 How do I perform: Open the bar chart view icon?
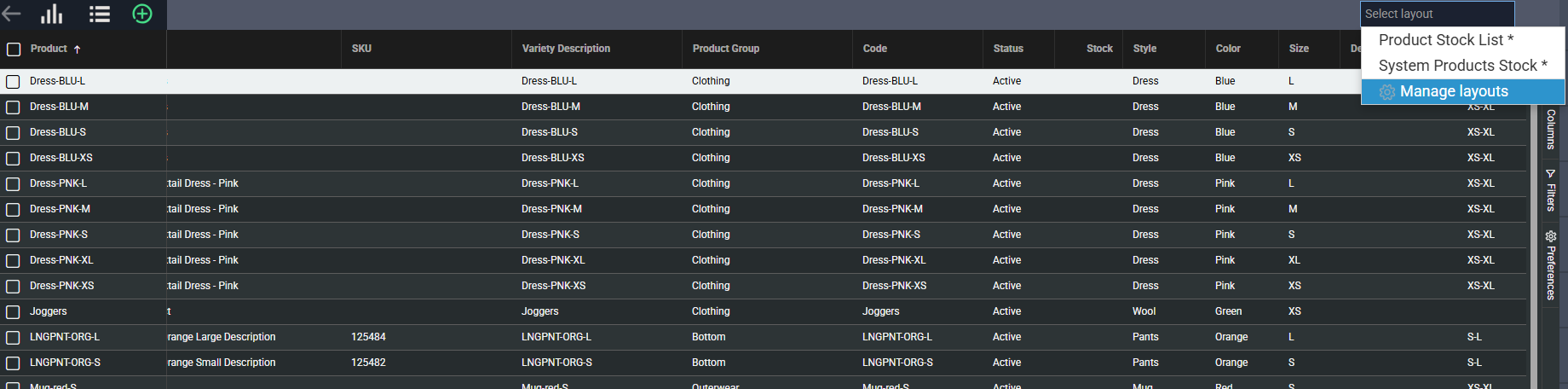coord(52,14)
